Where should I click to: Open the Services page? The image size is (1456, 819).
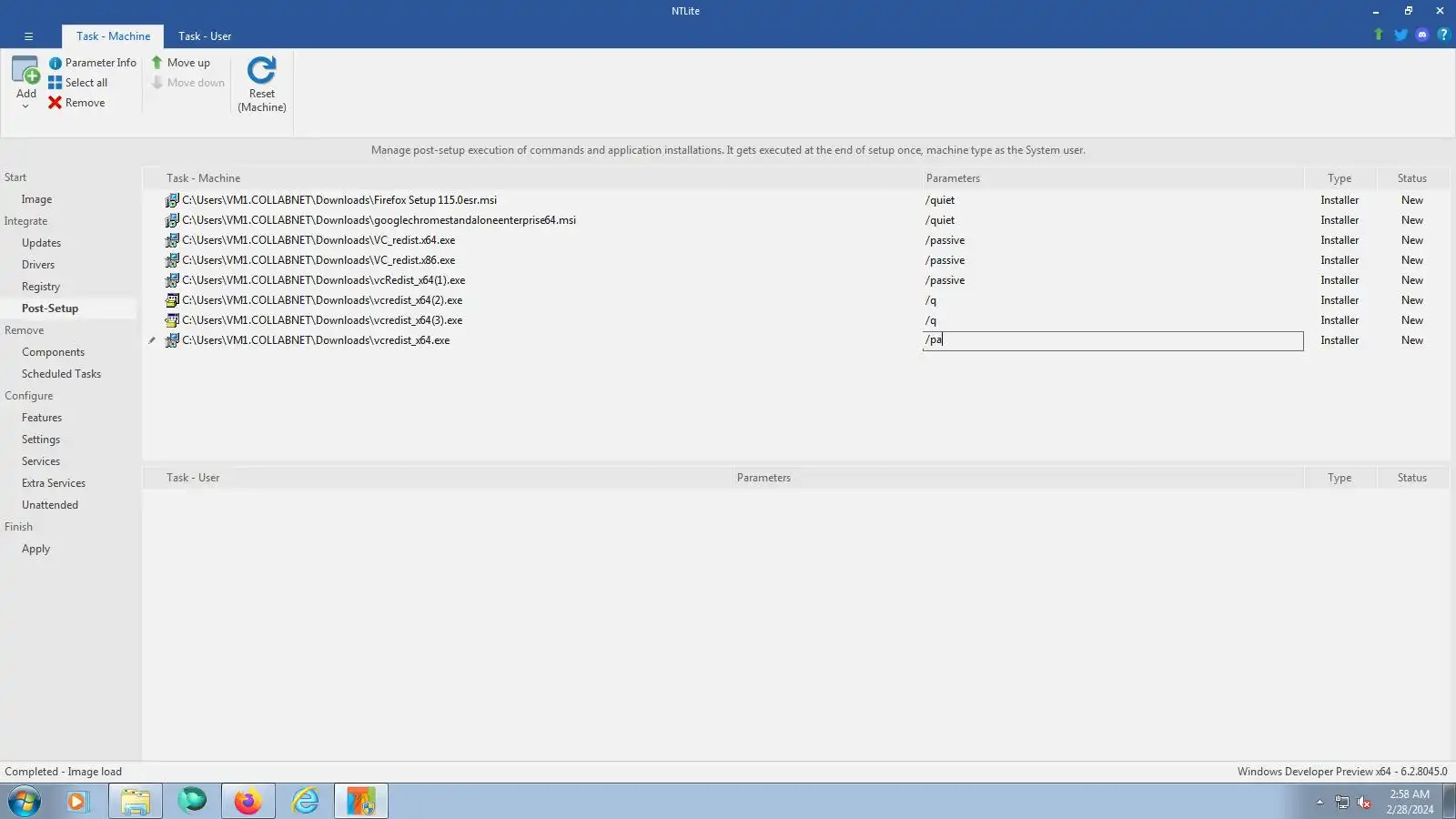(41, 461)
